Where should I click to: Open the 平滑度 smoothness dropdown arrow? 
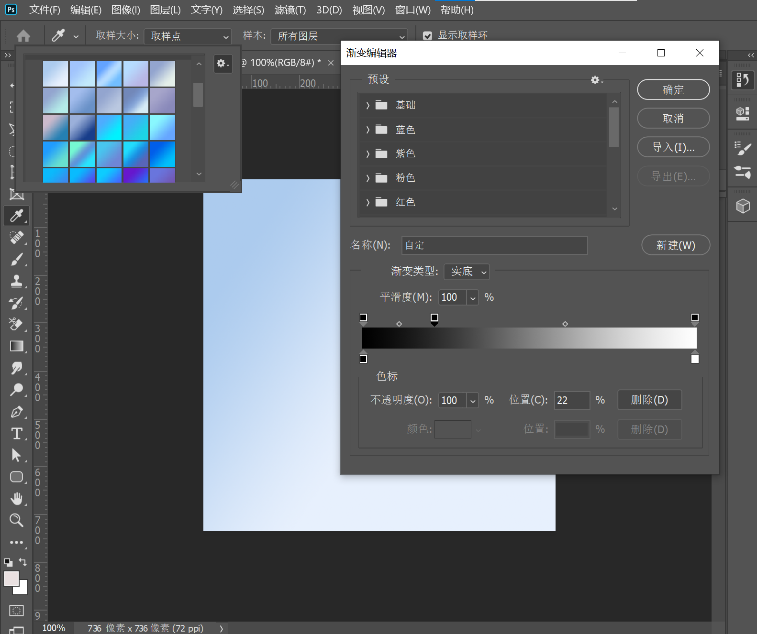click(x=473, y=297)
